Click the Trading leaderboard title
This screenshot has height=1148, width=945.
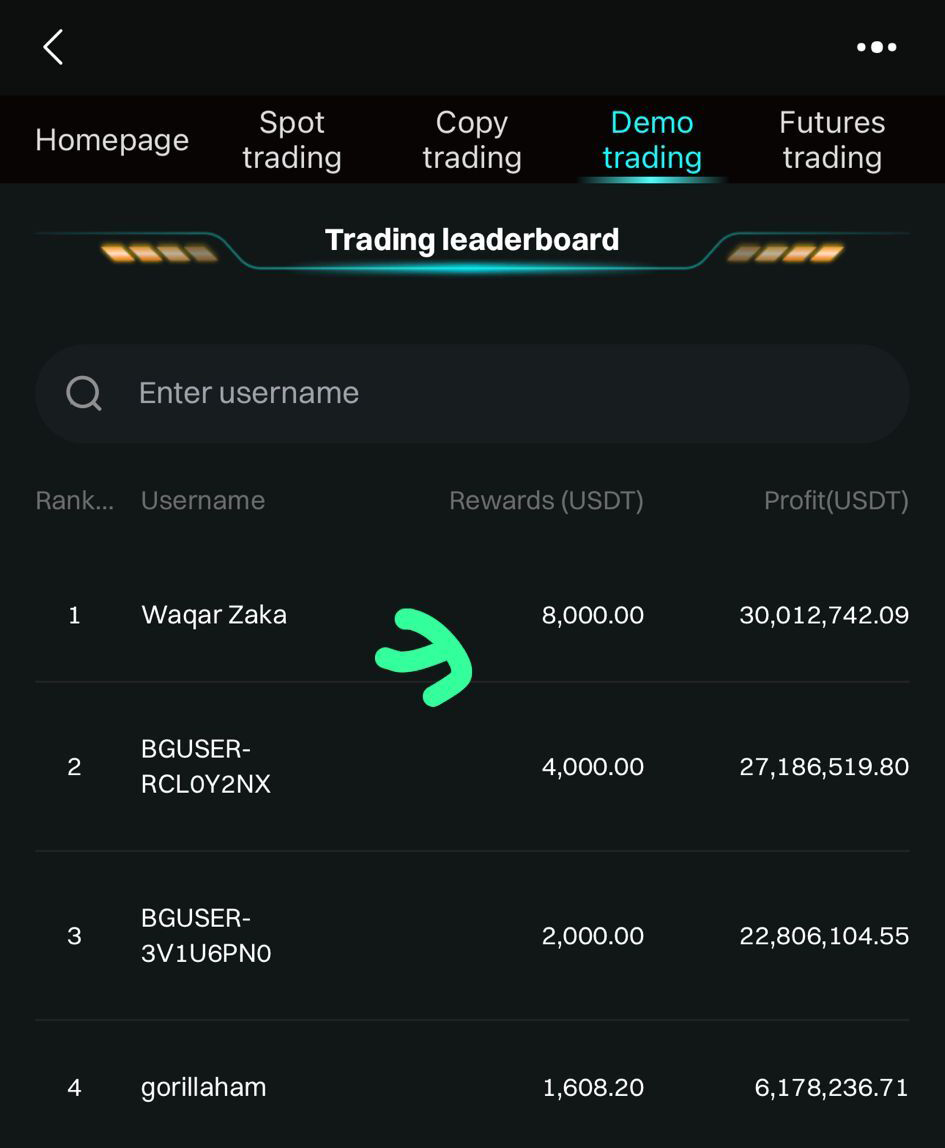472,240
